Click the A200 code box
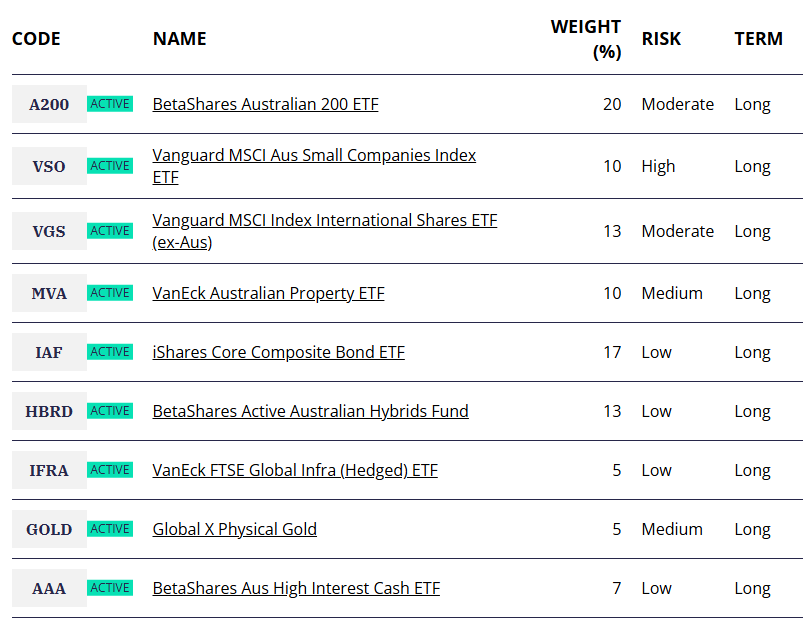Viewport: 803px width, 625px height. [49, 104]
